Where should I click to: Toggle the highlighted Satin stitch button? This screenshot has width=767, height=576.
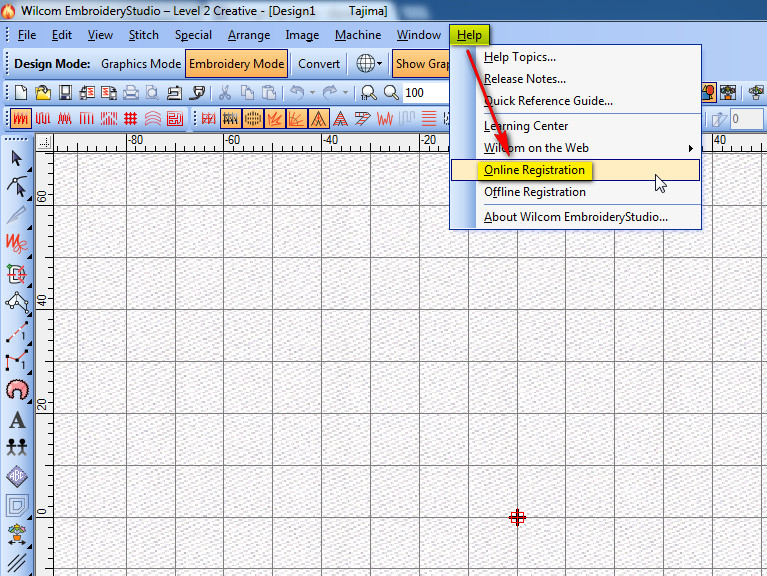pyautogui.click(x=21, y=118)
